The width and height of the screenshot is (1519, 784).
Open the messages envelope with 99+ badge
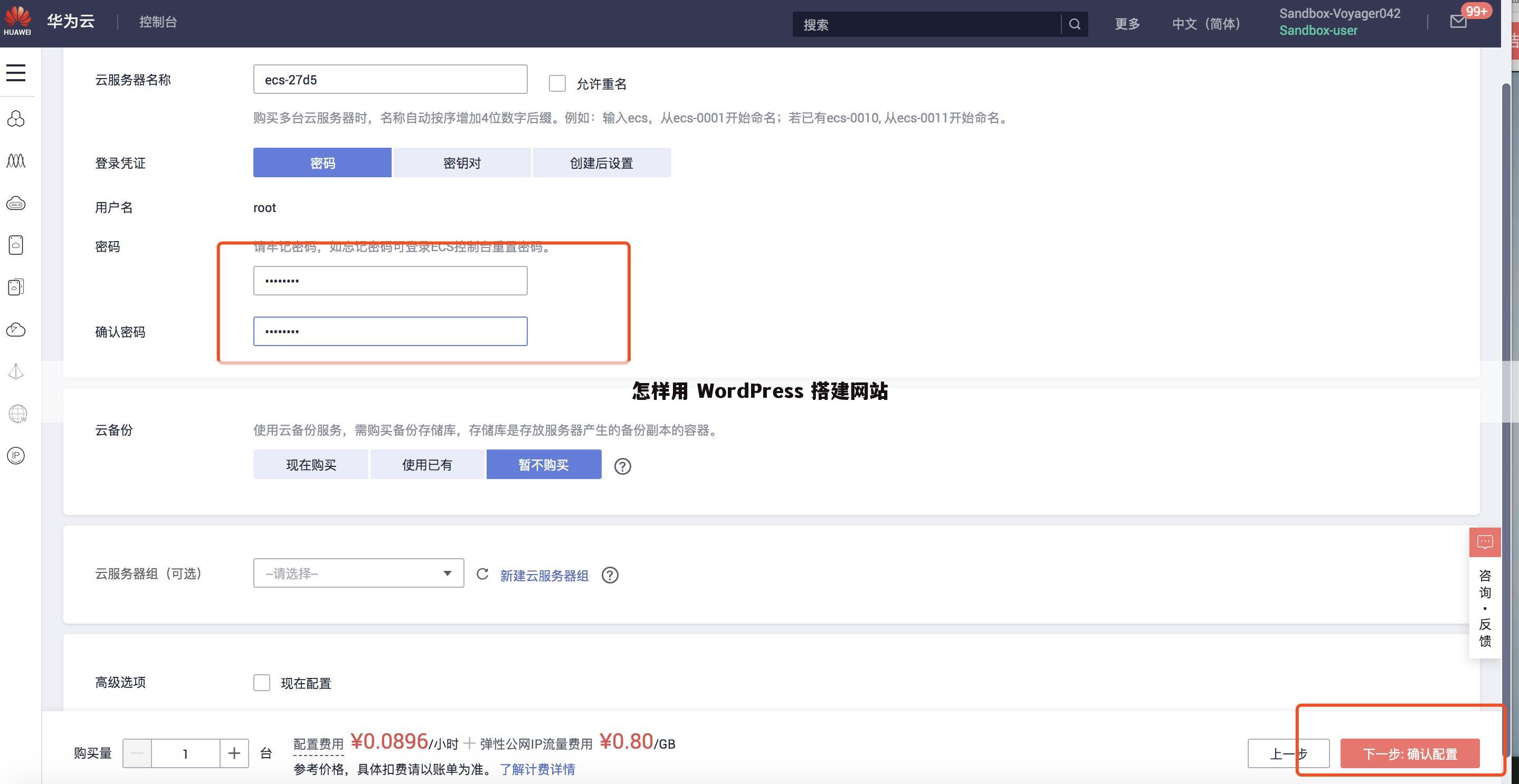coord(1458,21)
